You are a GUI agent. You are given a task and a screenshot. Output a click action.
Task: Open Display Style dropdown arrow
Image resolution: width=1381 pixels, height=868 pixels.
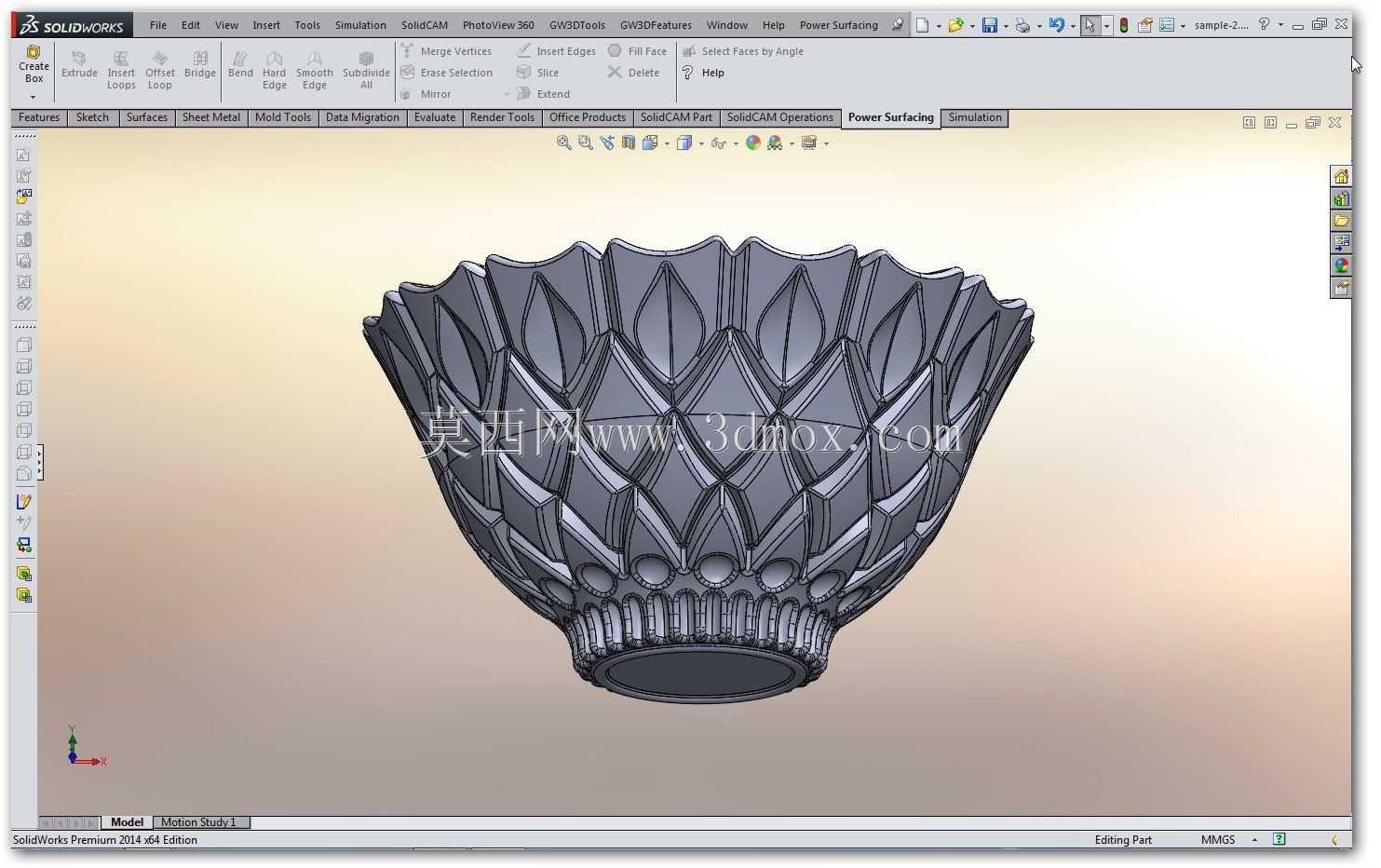(x=701, y=143)
